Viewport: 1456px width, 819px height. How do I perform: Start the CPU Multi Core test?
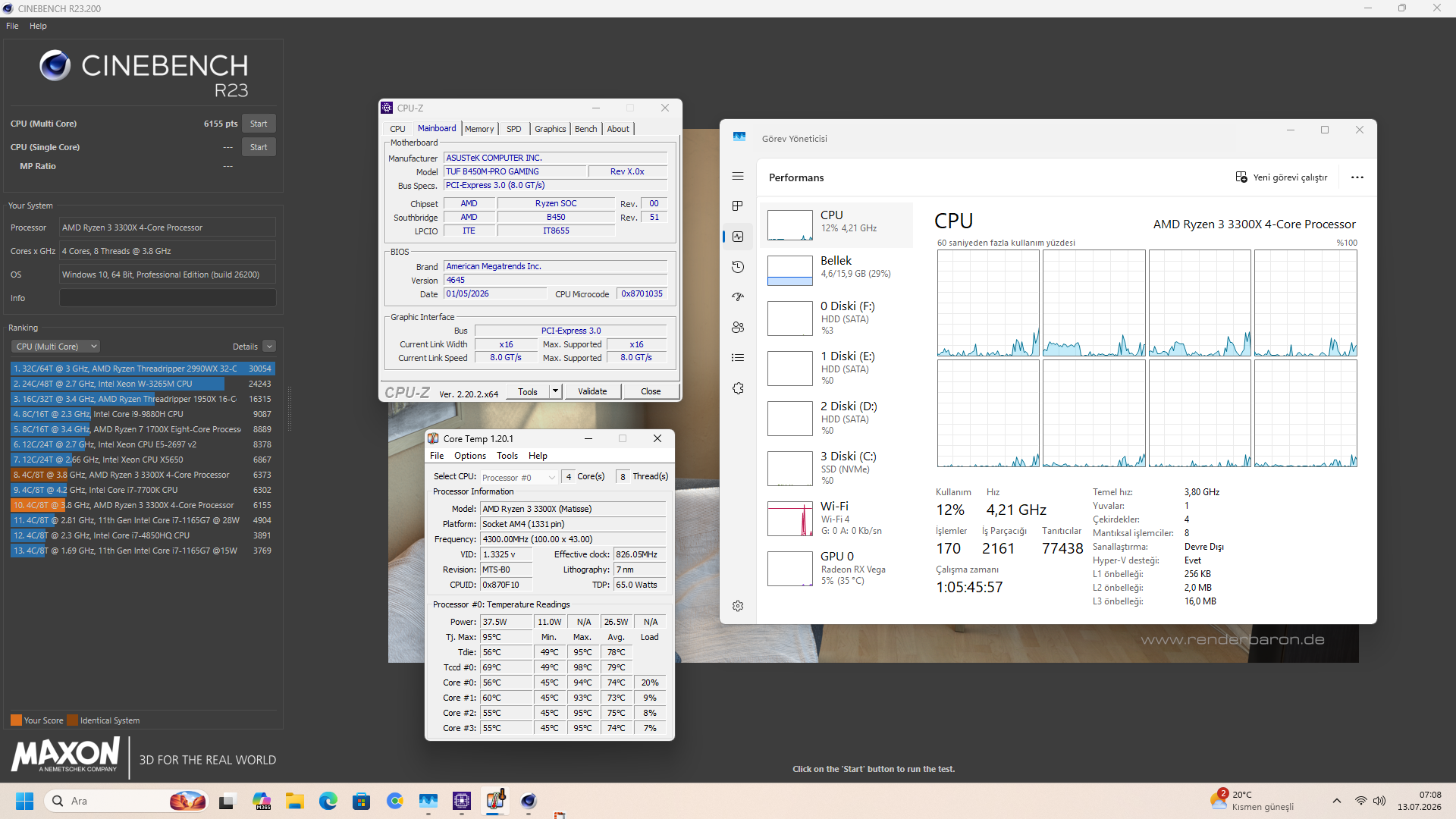click(259, 124)
